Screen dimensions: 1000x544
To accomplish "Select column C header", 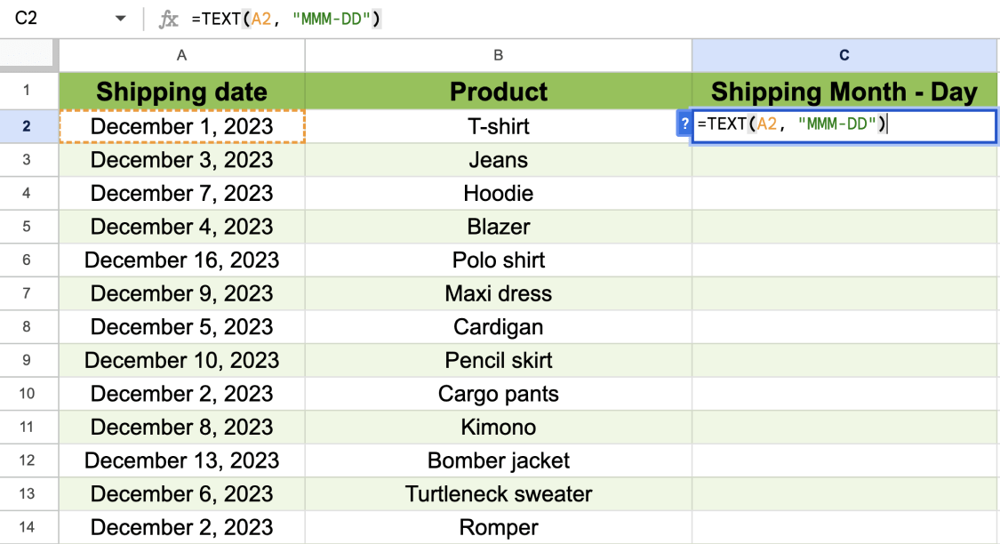I will tap(844, 56).
